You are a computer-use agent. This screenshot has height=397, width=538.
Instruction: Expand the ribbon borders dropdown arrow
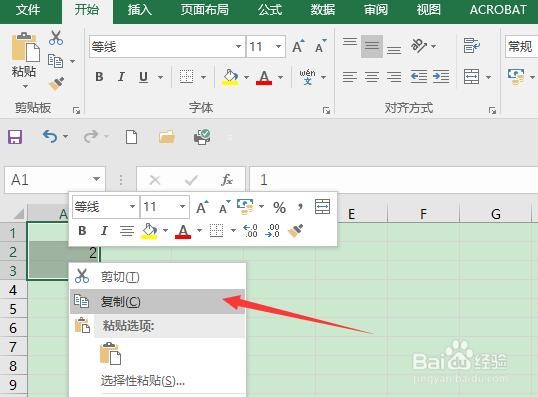point(203,77)
